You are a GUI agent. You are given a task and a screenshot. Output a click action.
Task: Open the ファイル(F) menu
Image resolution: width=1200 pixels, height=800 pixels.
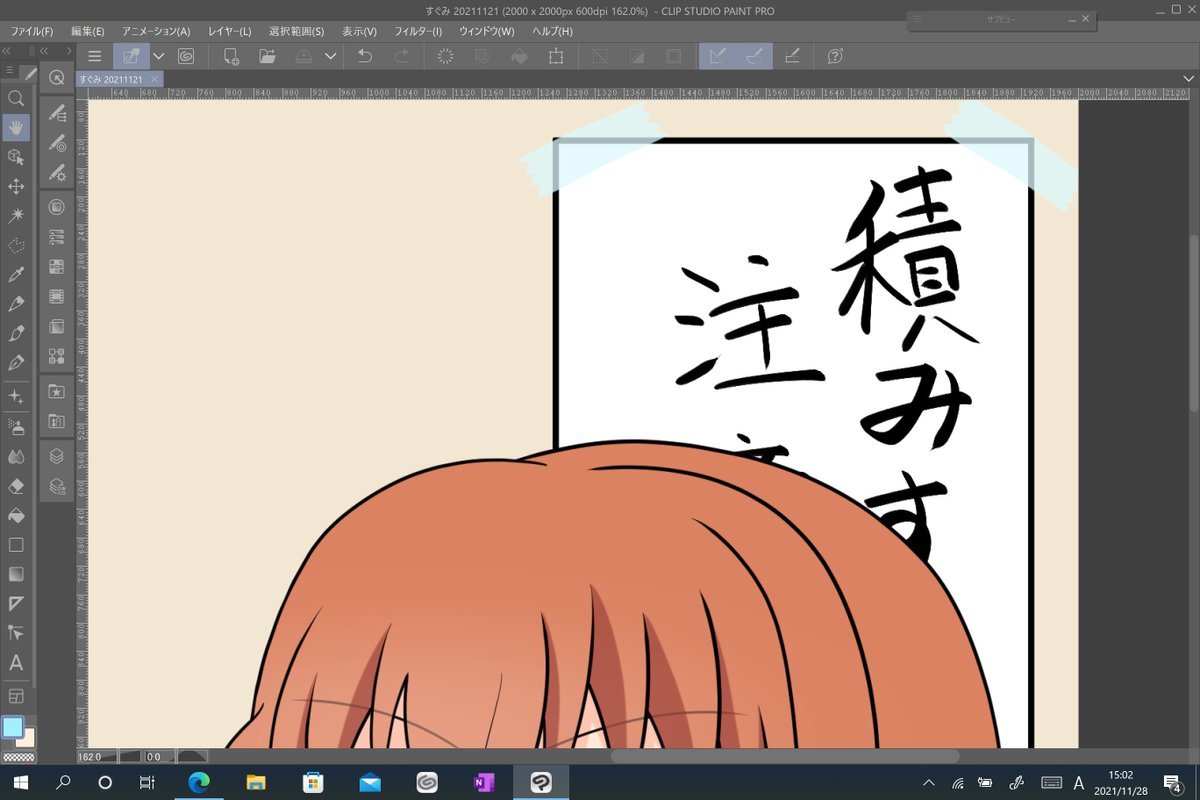point(31,31)
